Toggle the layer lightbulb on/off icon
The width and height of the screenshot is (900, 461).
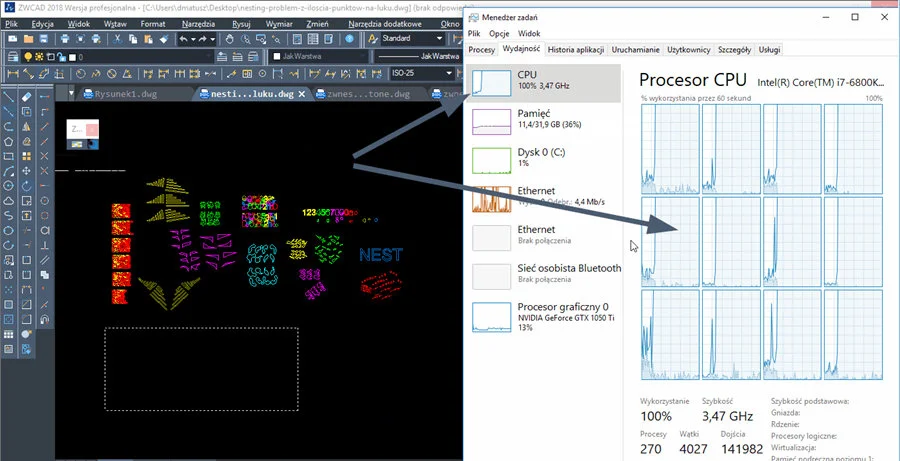click(x=28, y=57)
